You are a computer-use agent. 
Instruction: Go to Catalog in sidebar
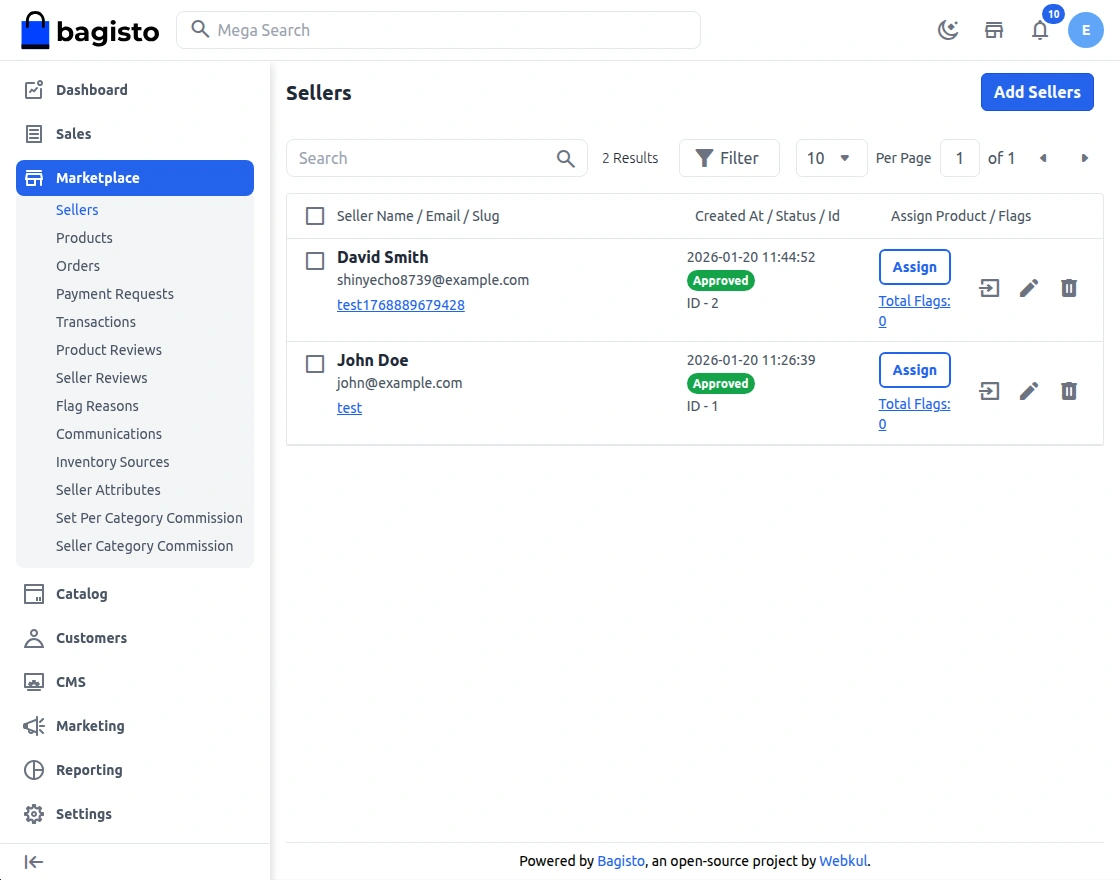81,594
